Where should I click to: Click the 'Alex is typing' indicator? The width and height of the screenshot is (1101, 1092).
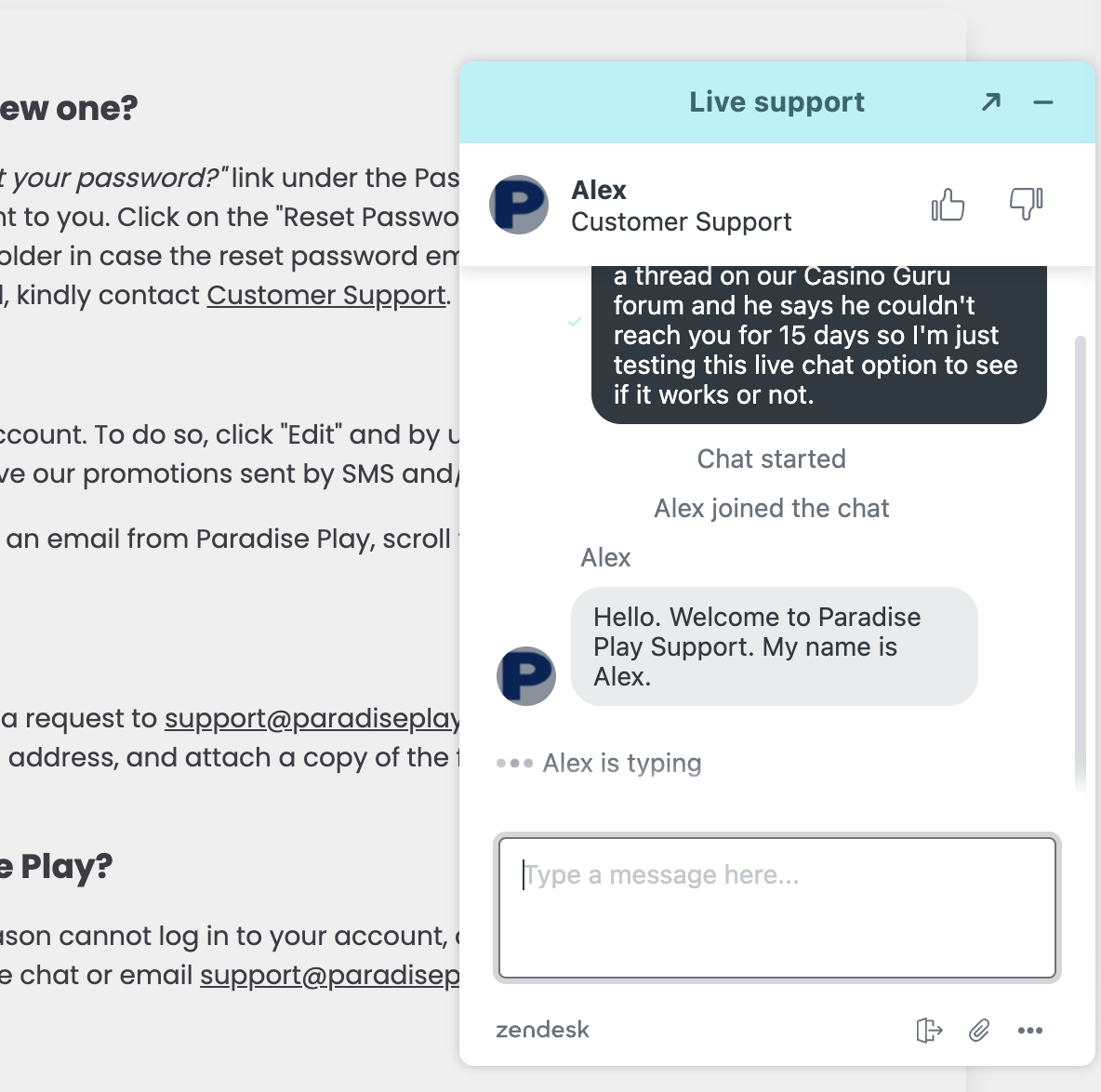[621, 764]
